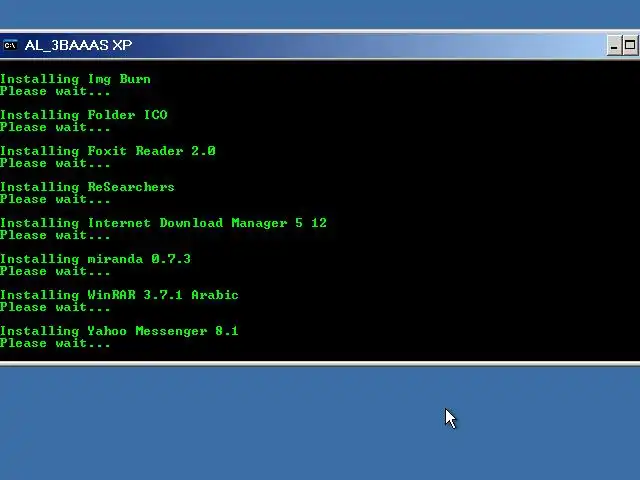Click Please wait under WinRAR line
The height and width of the screenshot is (480, 640).
click(55, 307)
